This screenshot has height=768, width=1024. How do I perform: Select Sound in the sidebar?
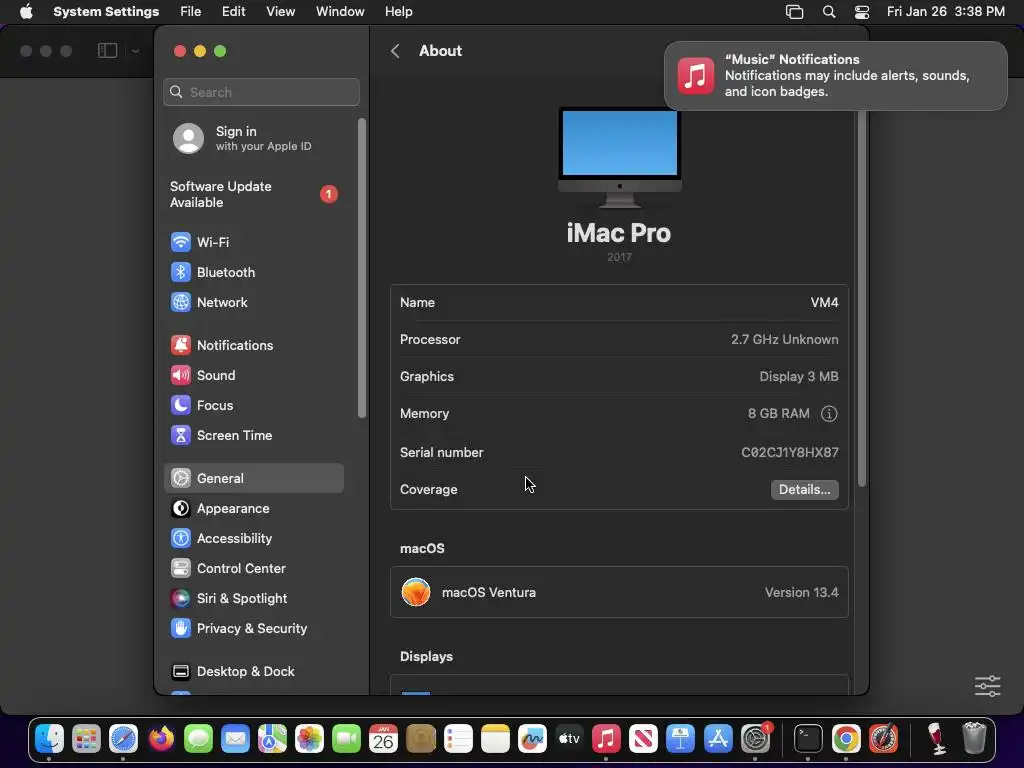(253, 376)
